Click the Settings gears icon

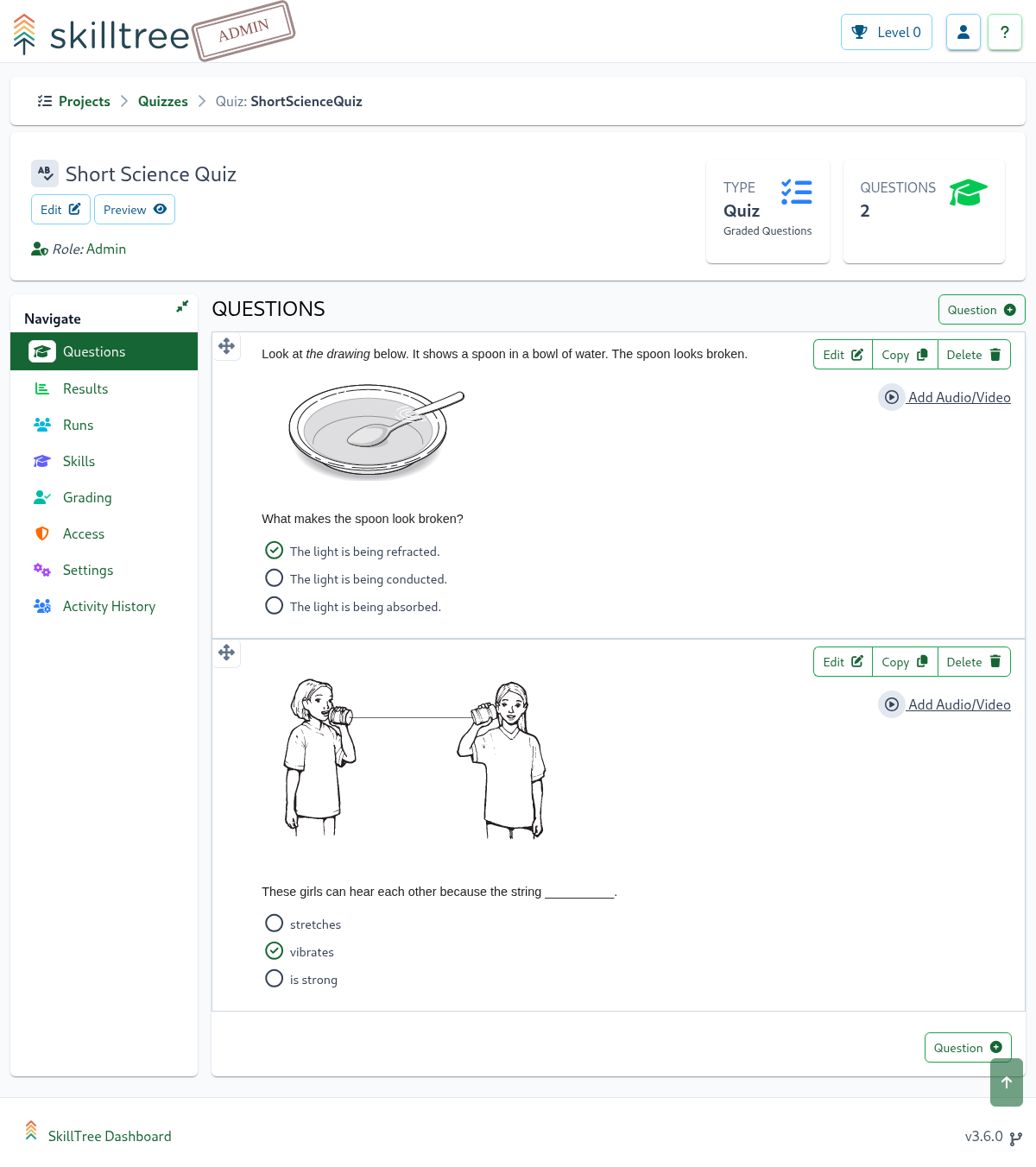41,570
